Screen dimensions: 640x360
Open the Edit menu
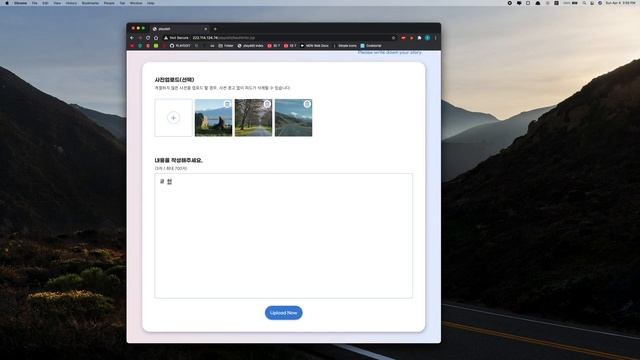(45, 3)
